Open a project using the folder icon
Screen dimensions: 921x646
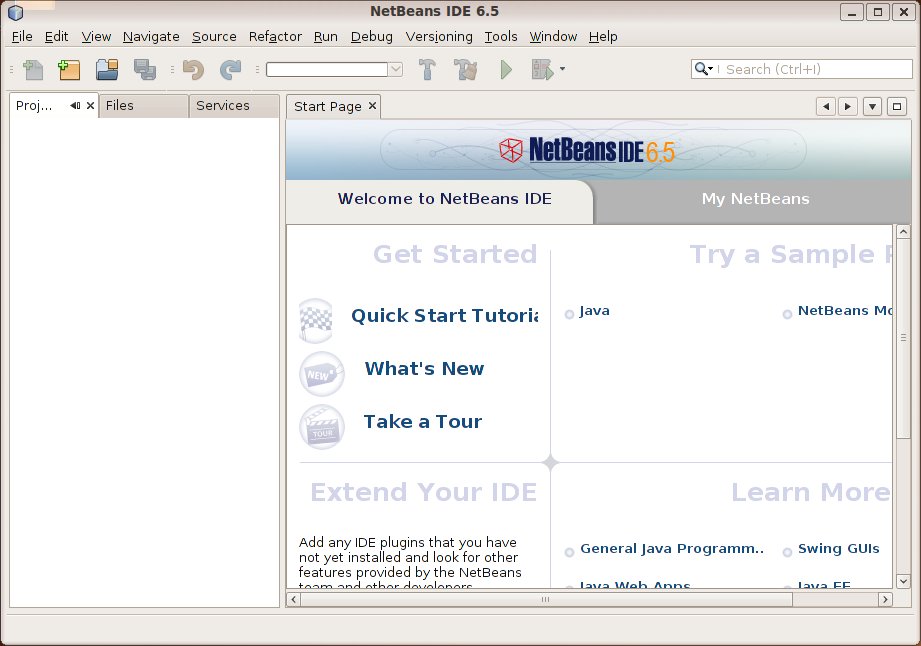coord(107,69)
